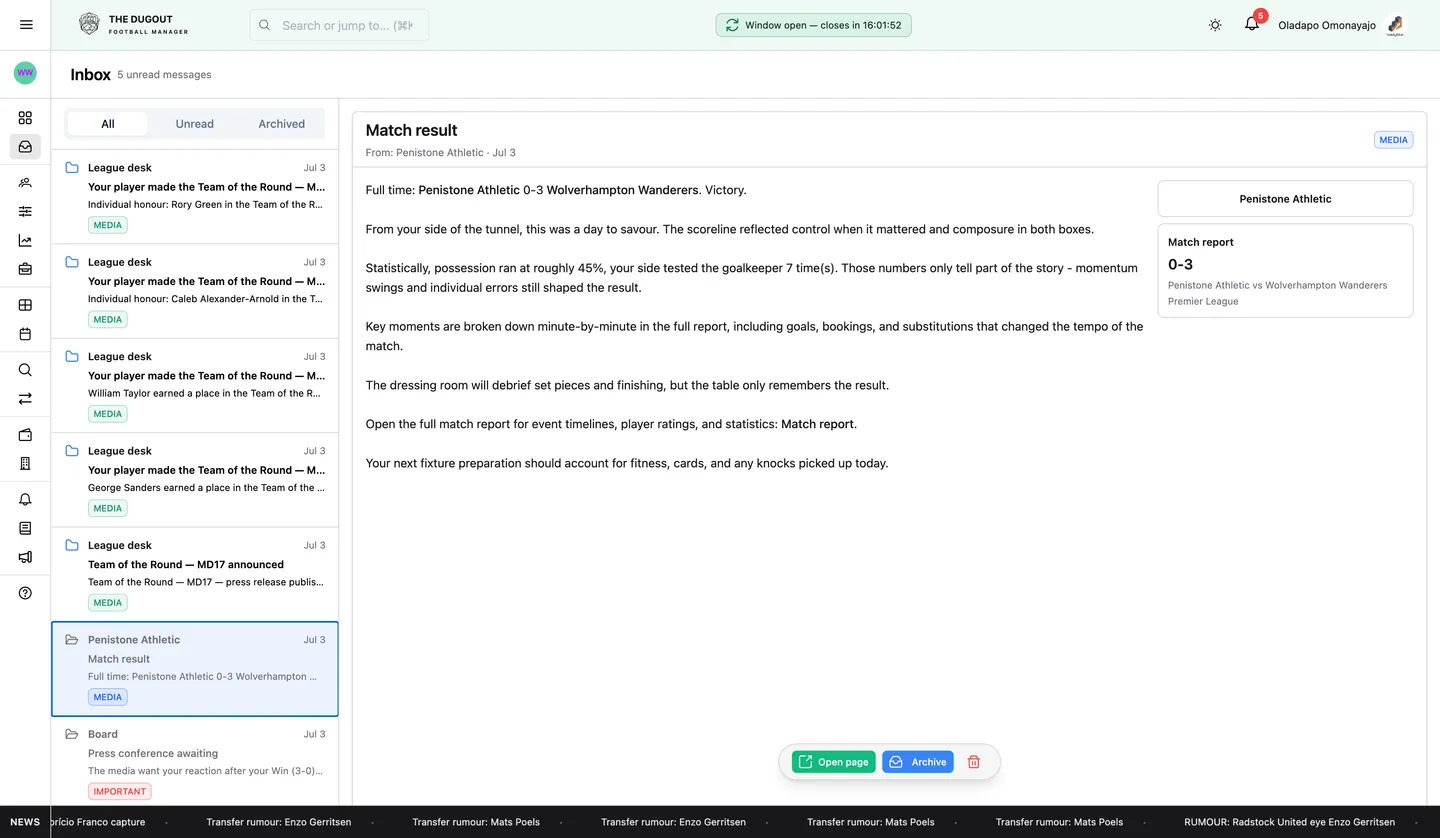The height and width of the screenshot is (838, 1440).
Task: Open League desk message about William Taylor
Action: tap(195, 386)
